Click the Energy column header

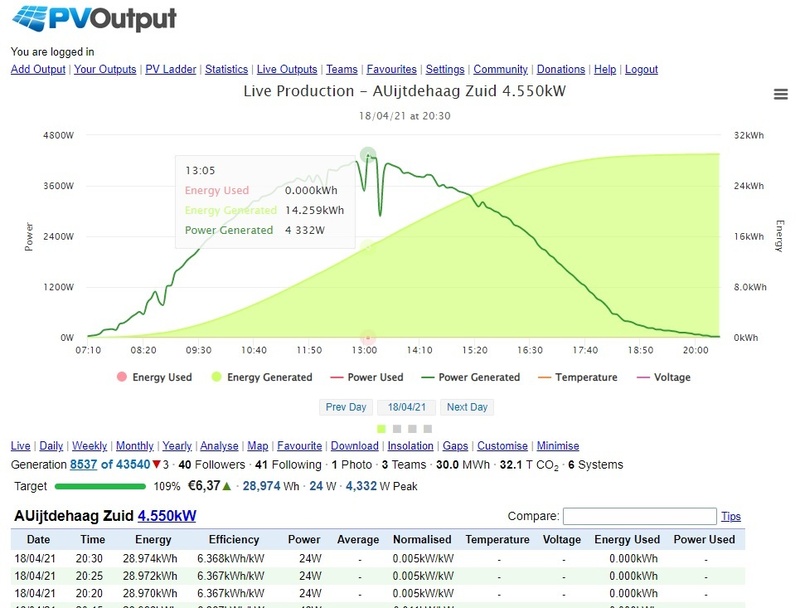click(x=153, y=539)
